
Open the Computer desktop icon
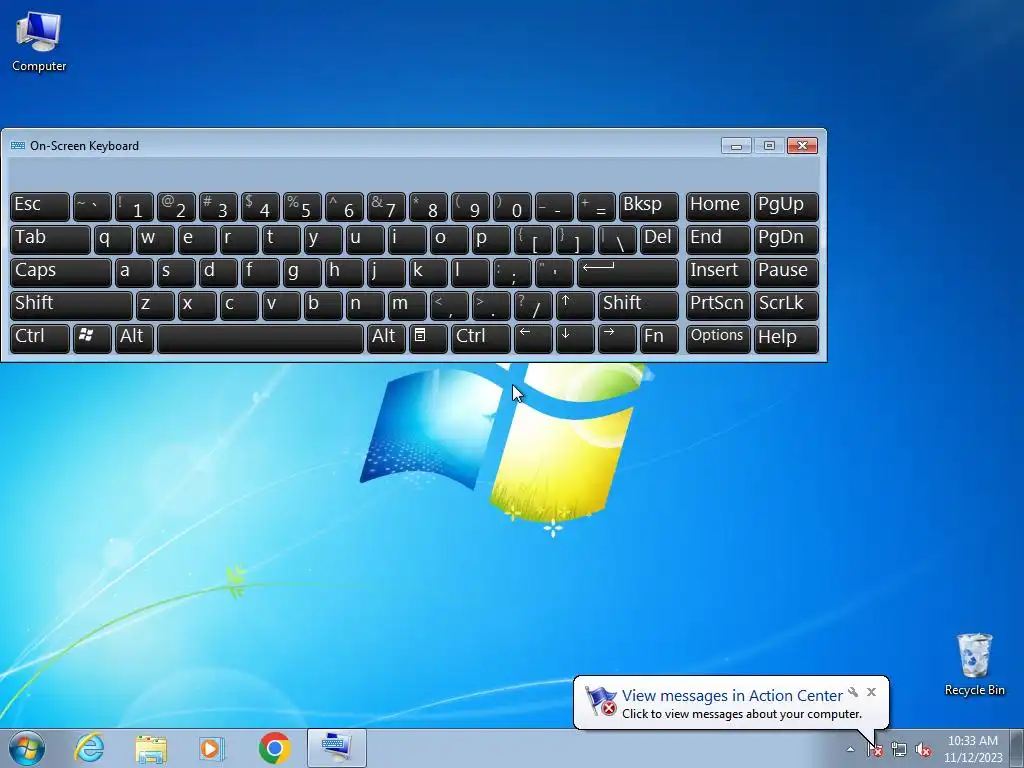pos(39,40)
